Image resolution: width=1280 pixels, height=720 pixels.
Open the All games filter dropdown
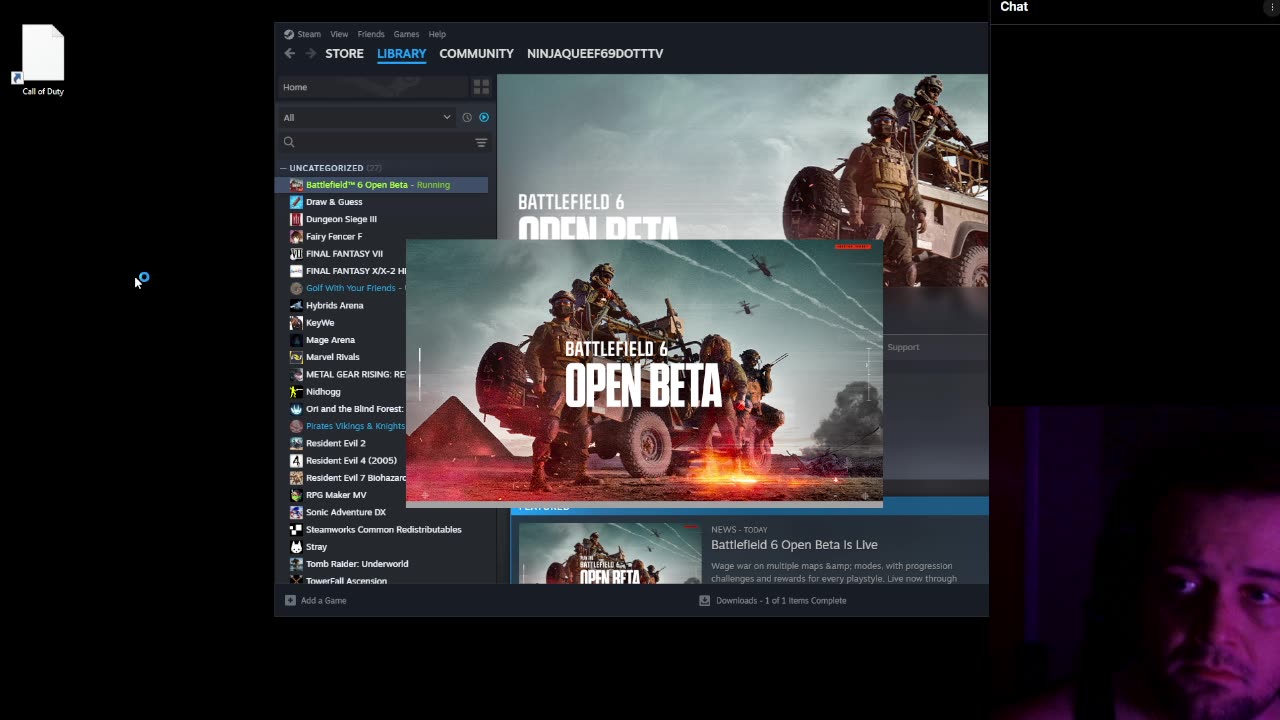367,117
